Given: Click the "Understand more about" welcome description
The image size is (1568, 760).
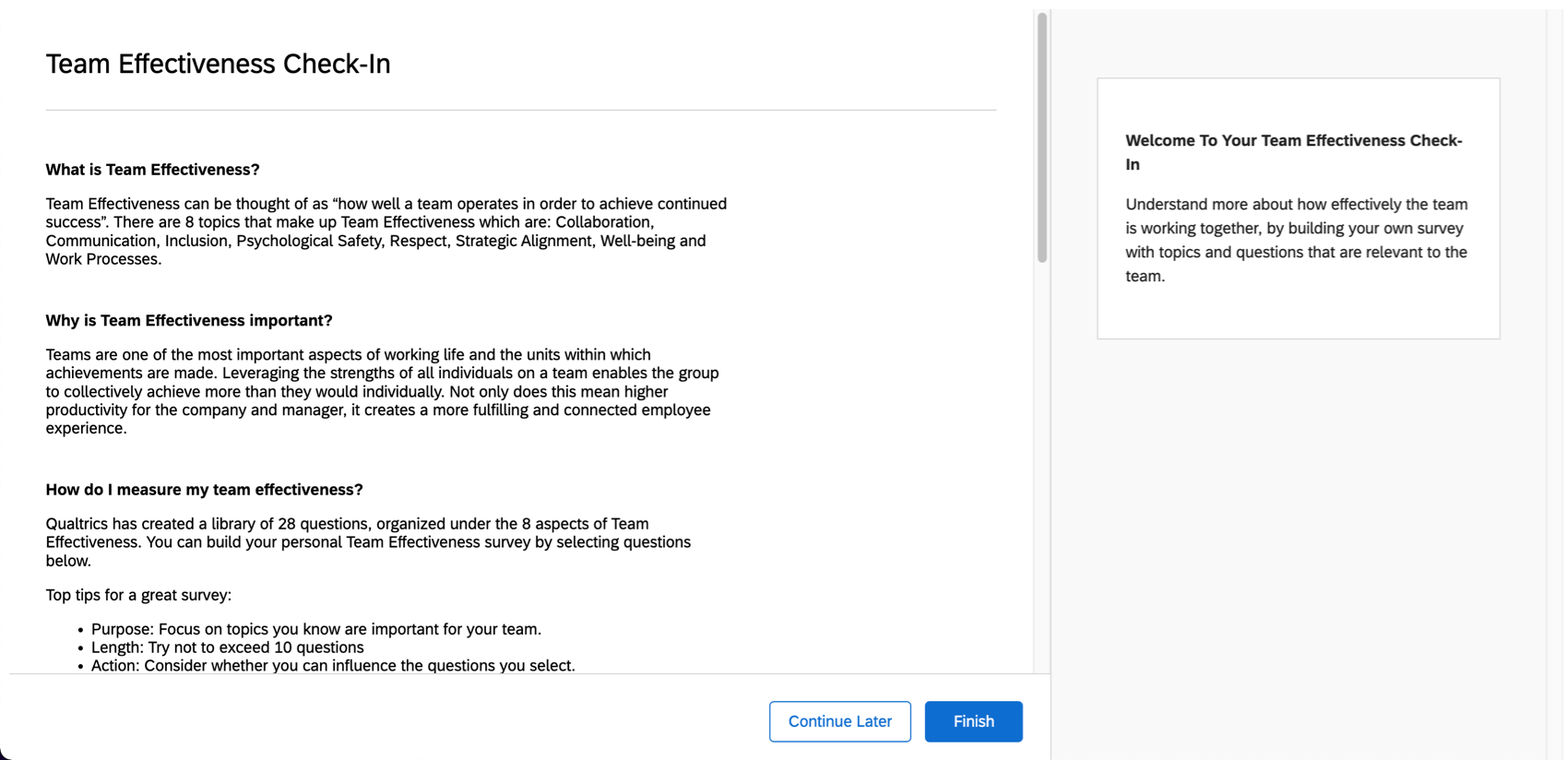Looking at the screenshot, I should [x=1296, y=240].
